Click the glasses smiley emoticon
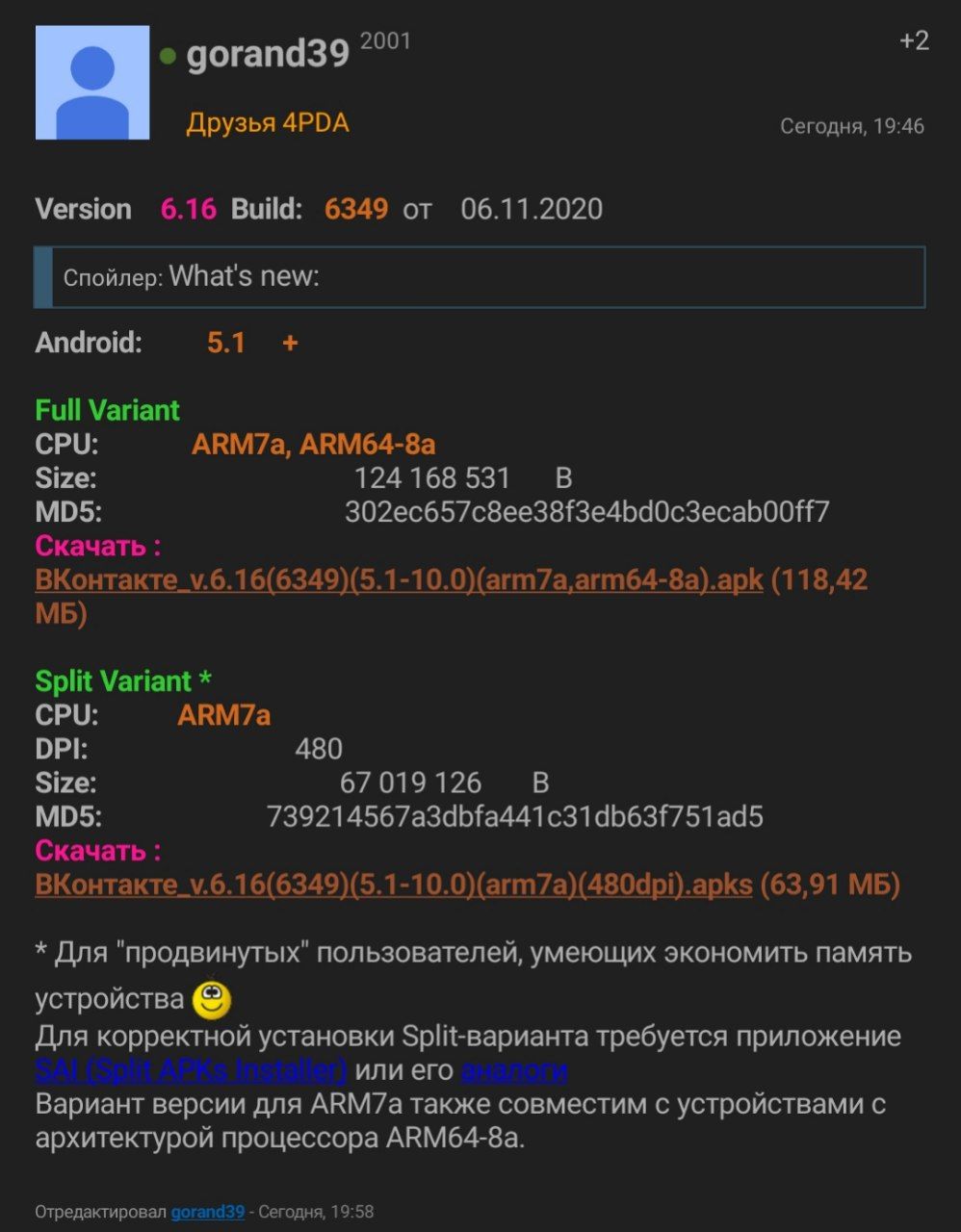Image resolution: width=961 pixels, height=1232 pixels. tap(212, 999)
